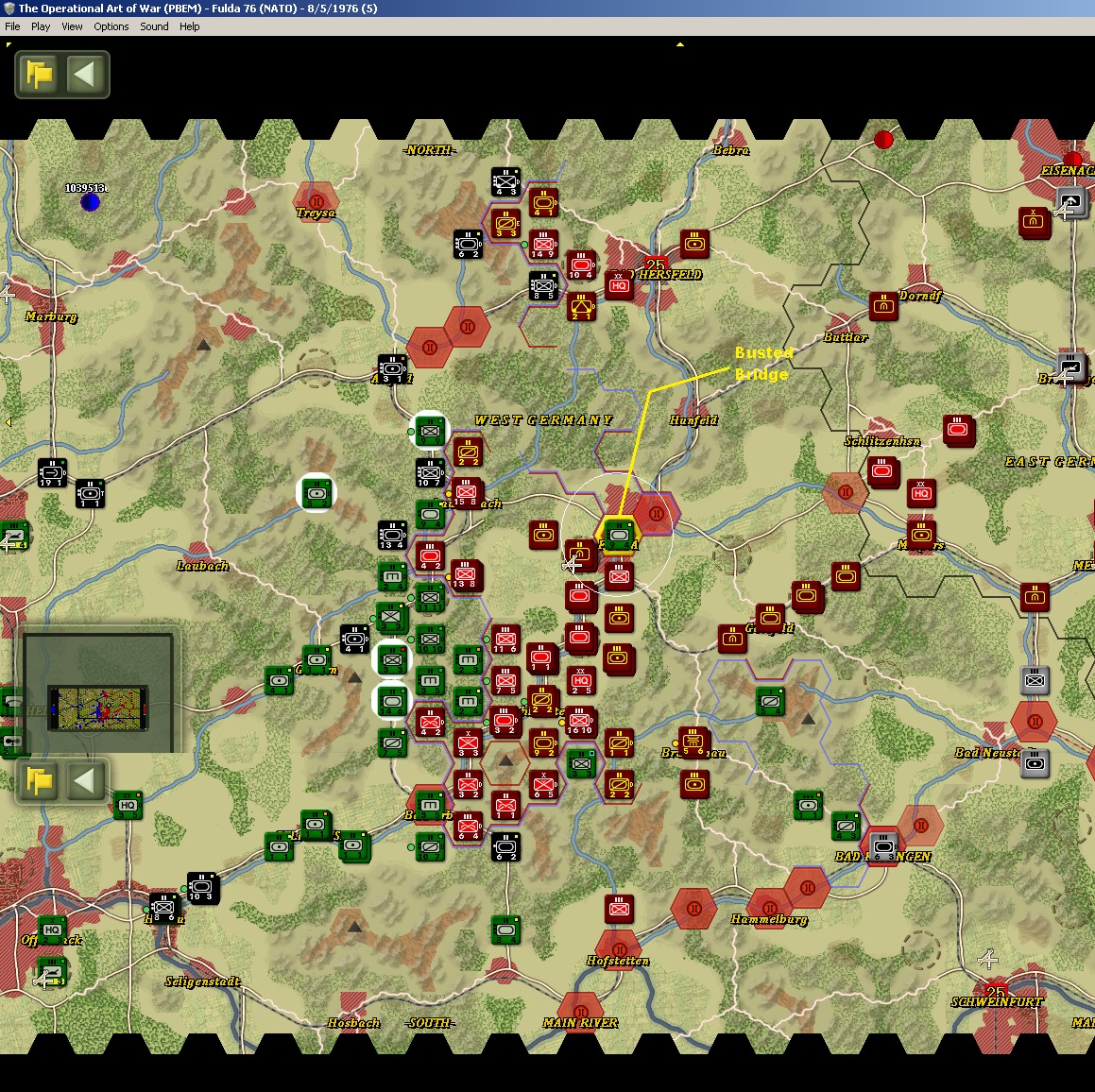
Task: Open the File menu
Action: click(12, 26)
